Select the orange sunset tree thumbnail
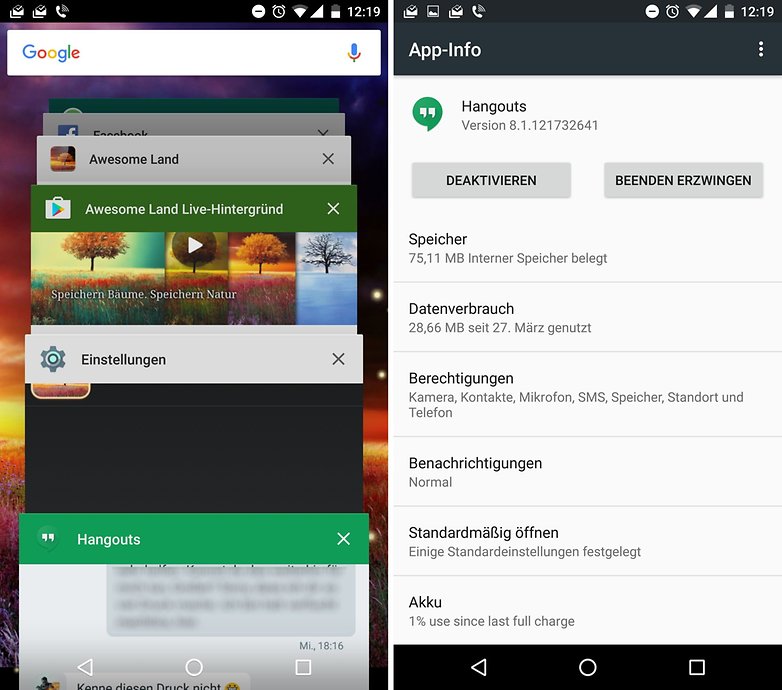 coord(262,278)
